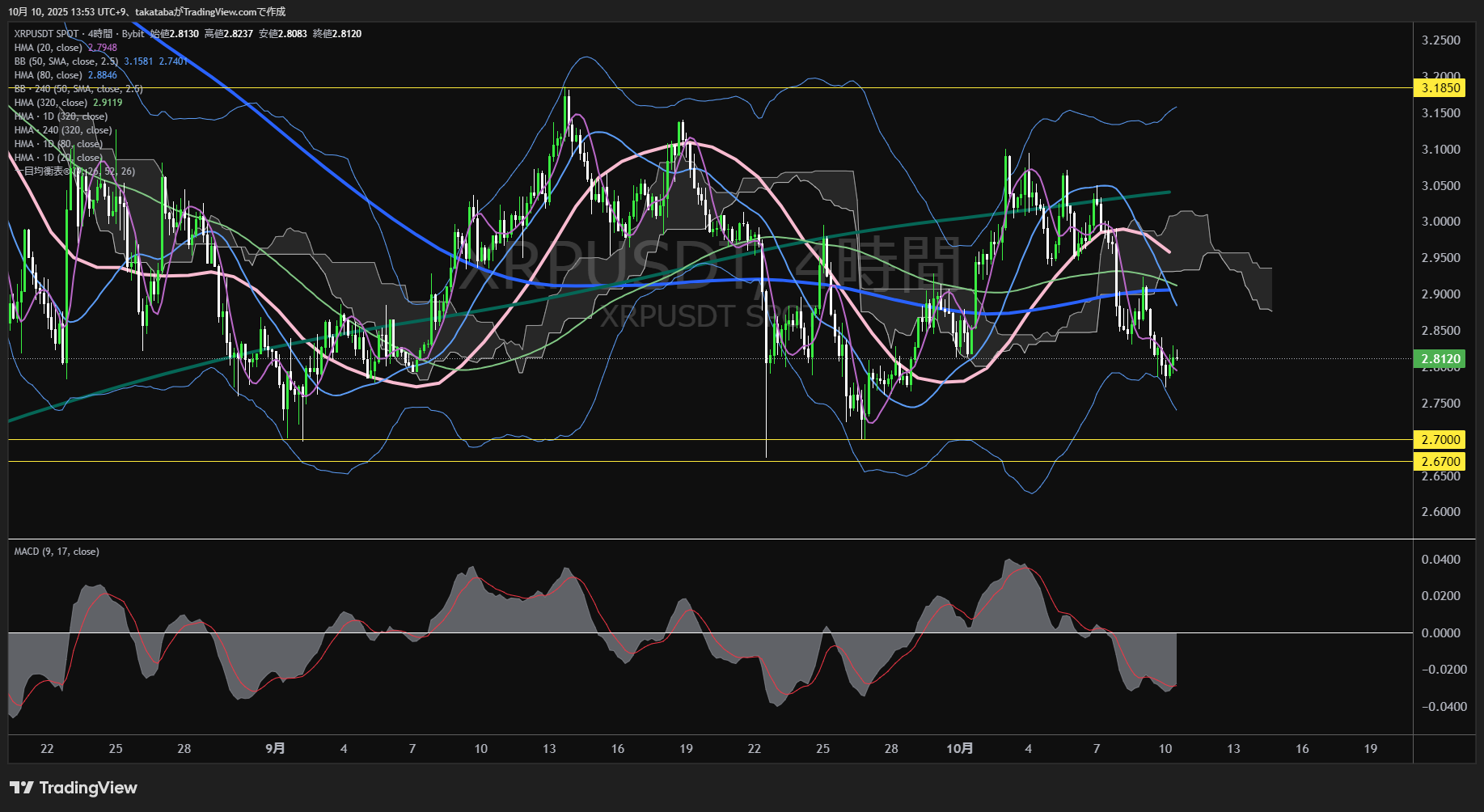
Task: Click the 0.0000 MACD scale label
Action: [1440, 633]
